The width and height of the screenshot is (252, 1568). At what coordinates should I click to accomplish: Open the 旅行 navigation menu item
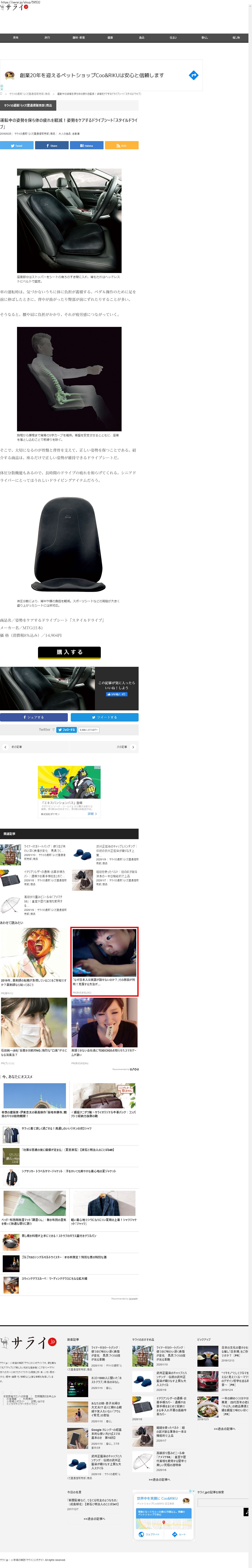click(x=47, y=38)
